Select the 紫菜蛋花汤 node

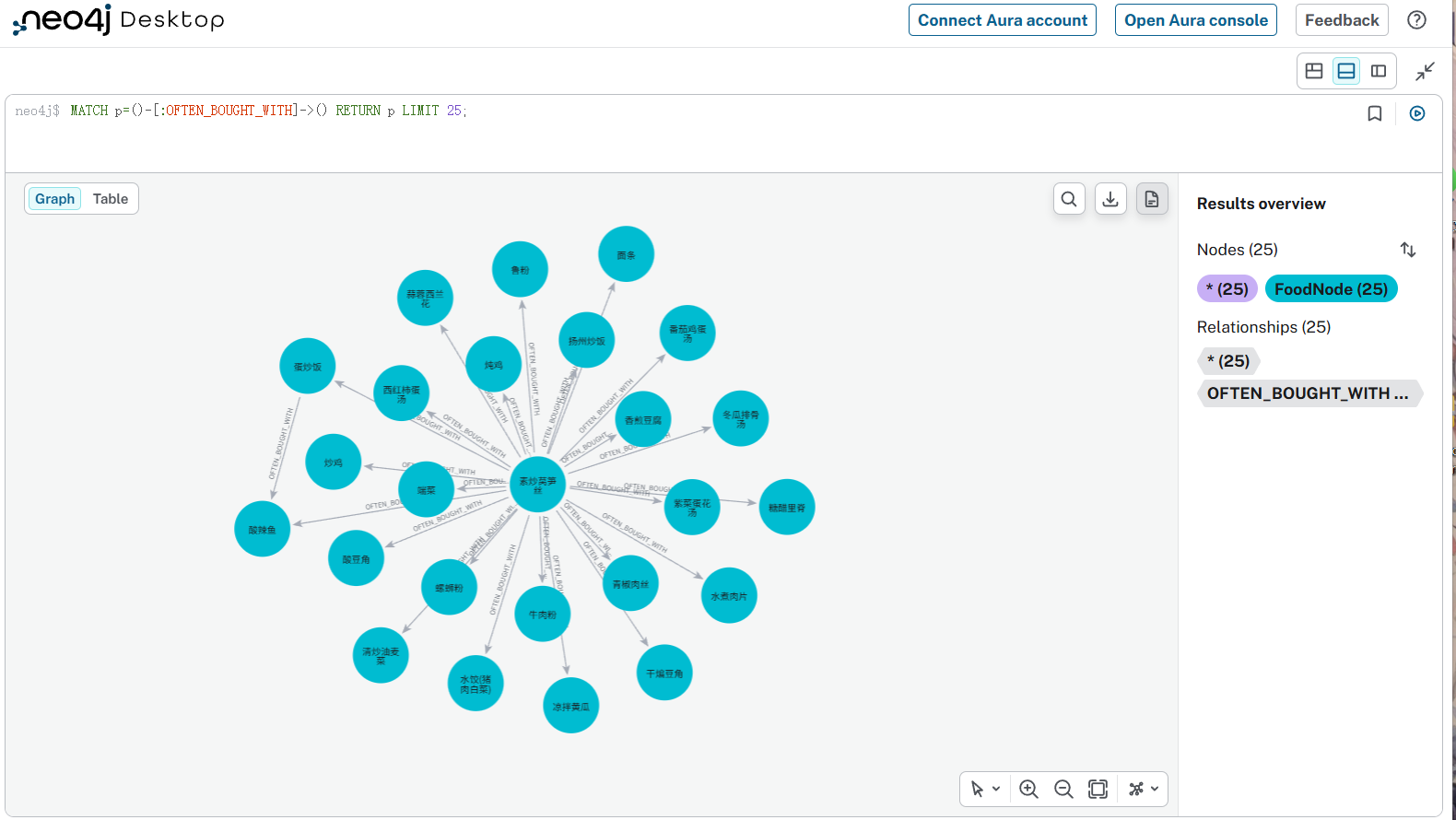click(x=692, y=508)
